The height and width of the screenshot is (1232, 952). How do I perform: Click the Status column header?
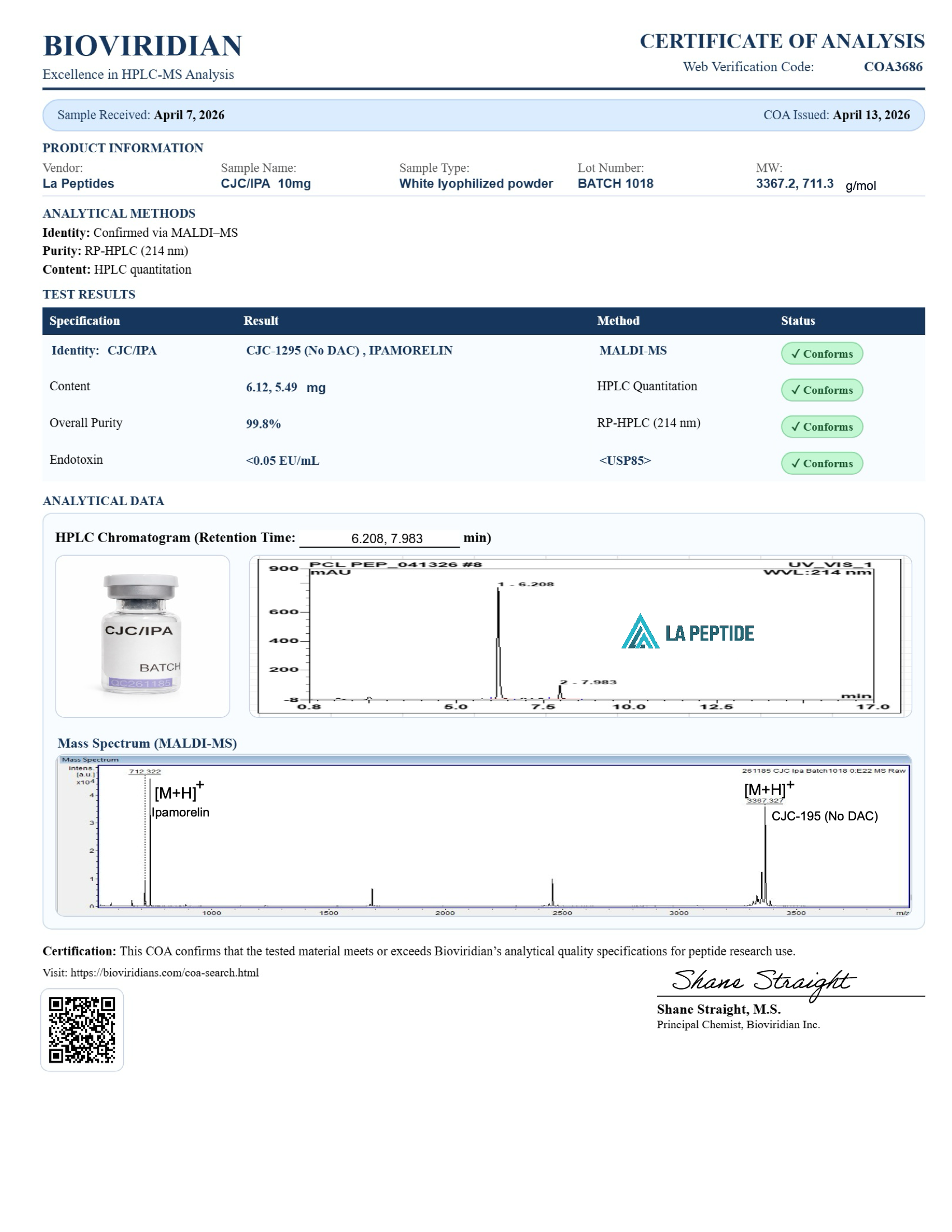[797, 320]
